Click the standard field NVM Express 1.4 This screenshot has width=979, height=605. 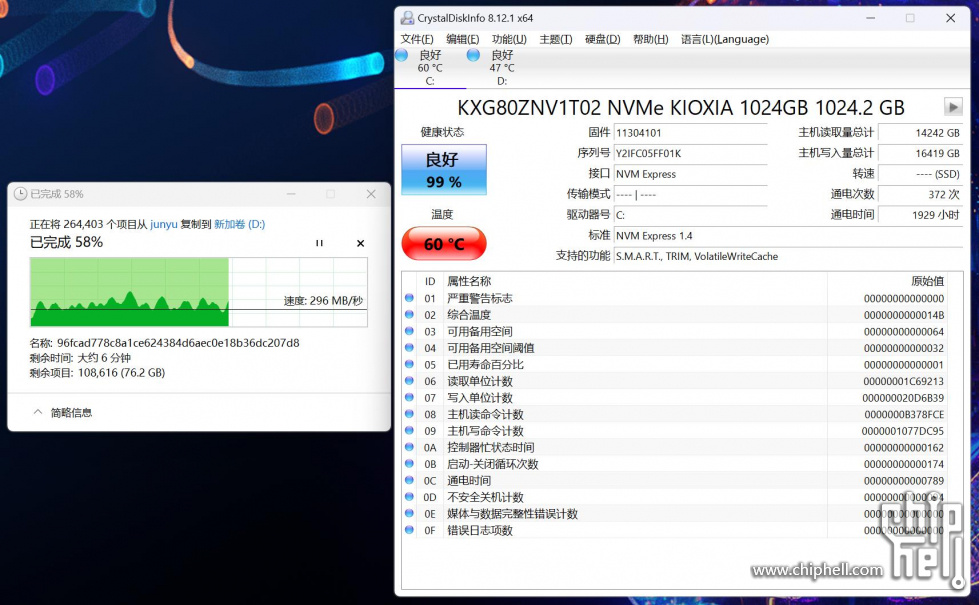[788, 236]
